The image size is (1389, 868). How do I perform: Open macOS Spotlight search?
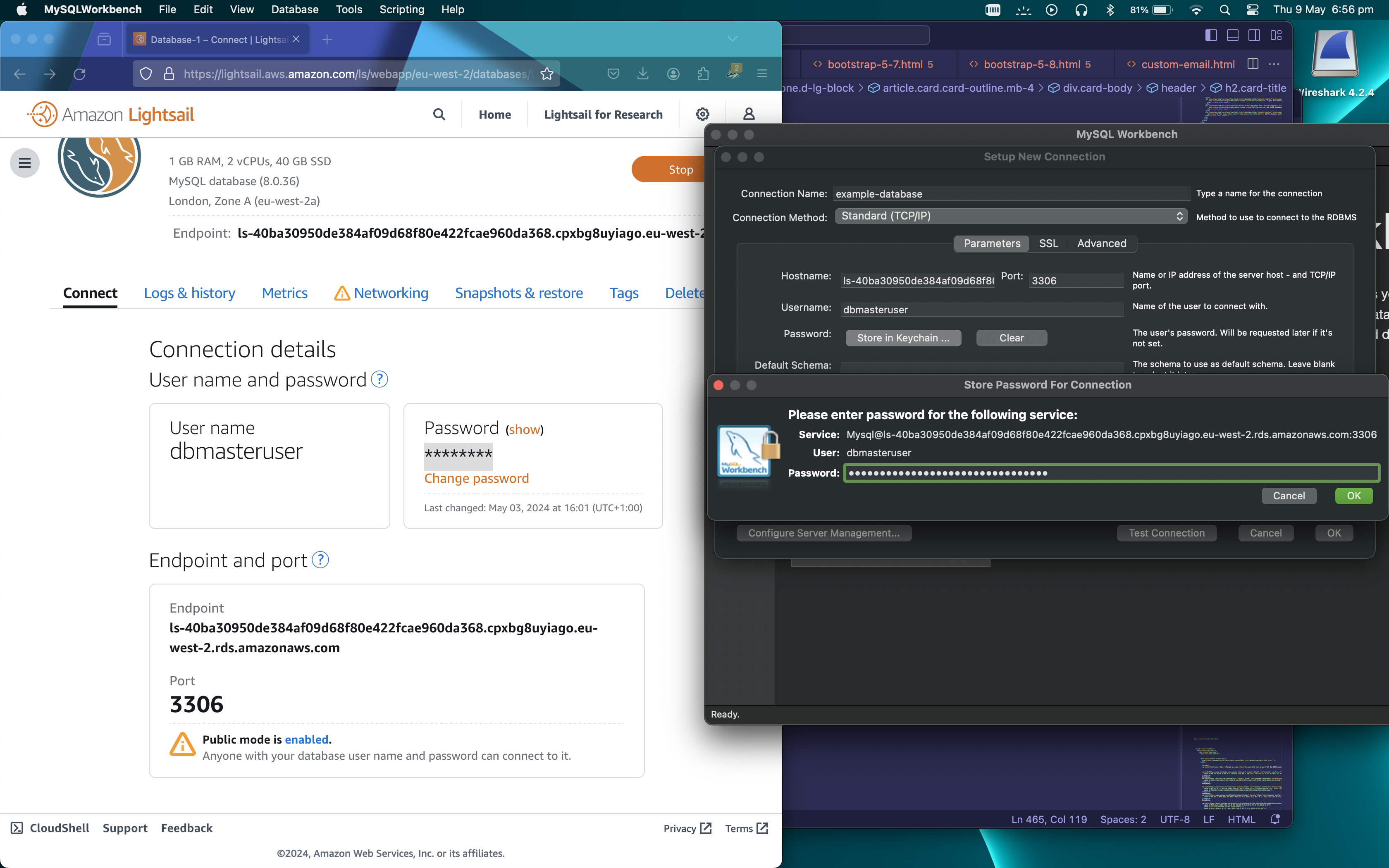click(1225, 10)
